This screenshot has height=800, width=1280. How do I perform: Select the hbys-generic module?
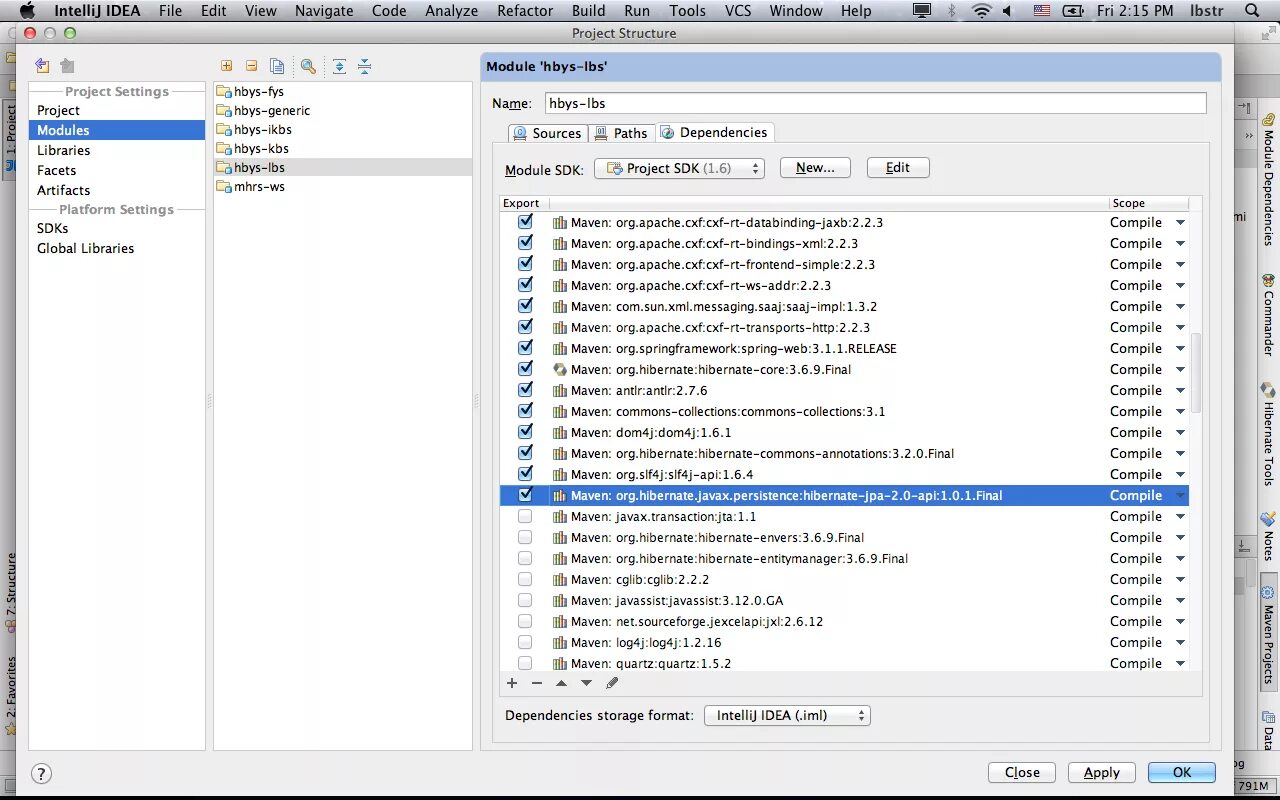coord(342,111)
